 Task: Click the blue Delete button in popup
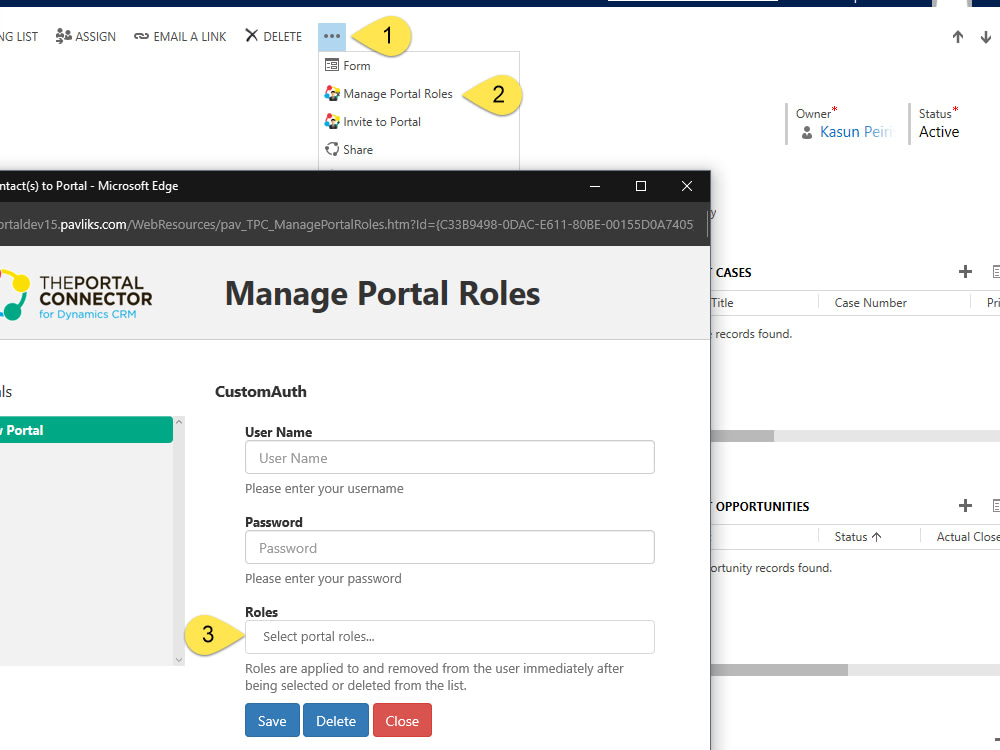(x=336, y=721)
